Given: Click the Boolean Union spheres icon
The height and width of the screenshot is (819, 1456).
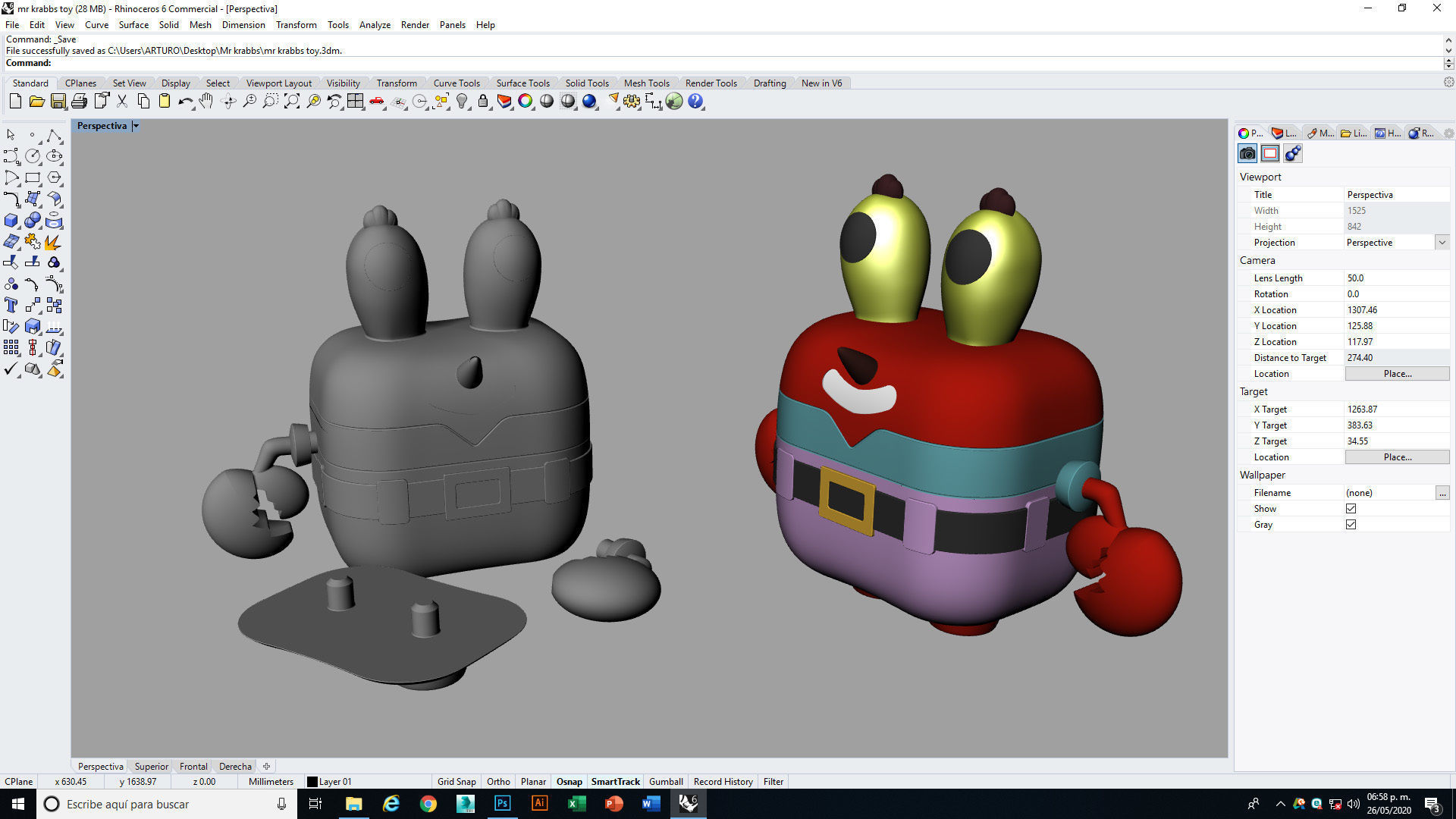Looking at the screenshot, I should pos(33,221).
